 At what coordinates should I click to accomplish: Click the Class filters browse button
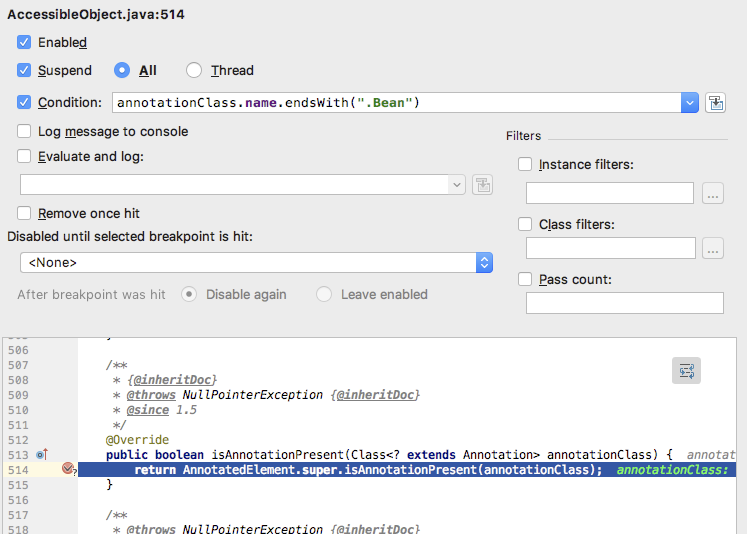pyautogui.click(x=713, y=248)
